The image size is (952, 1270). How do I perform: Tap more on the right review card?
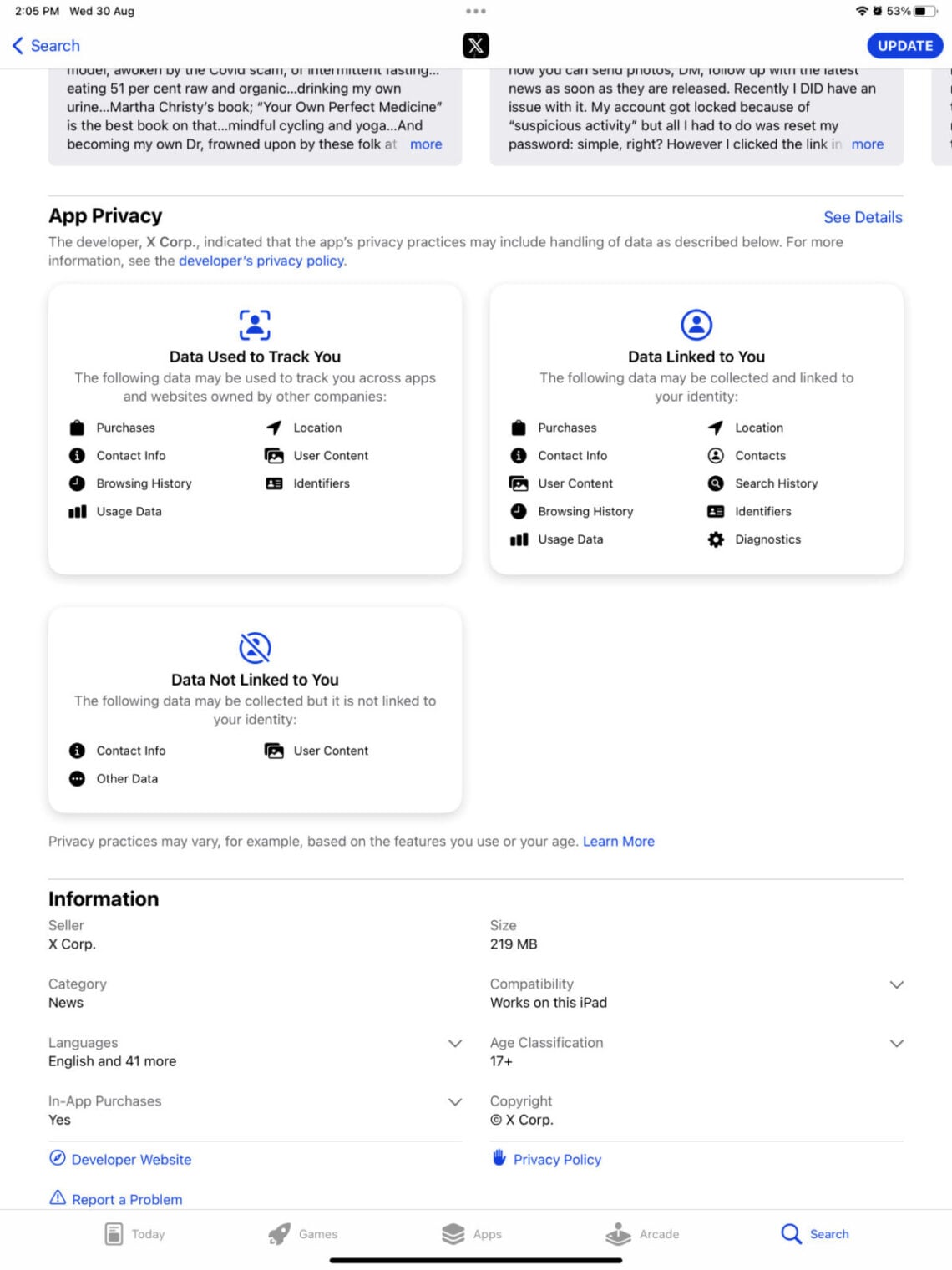[x=868, y=144]
